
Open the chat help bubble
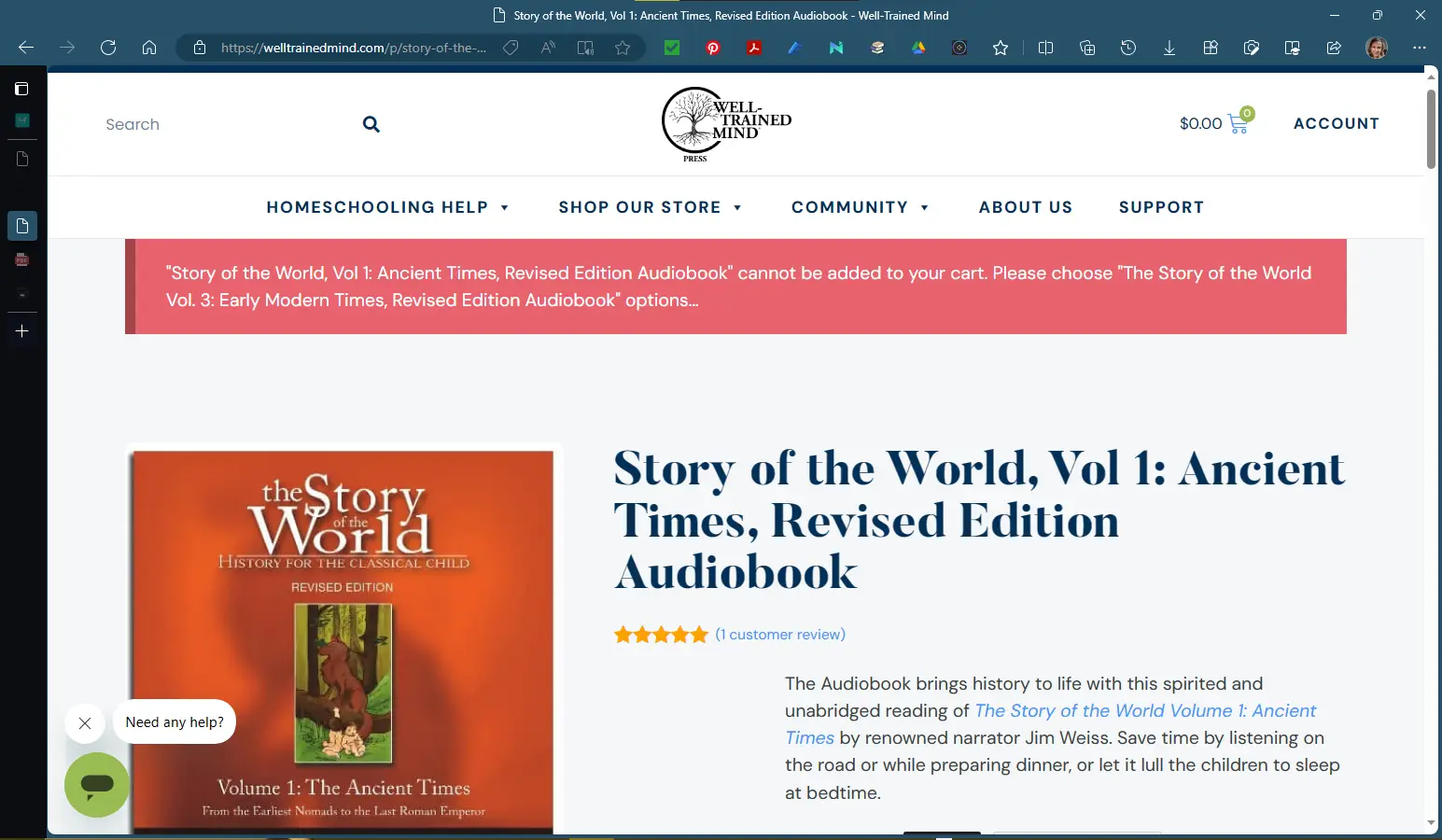click(x=97, y=785)
